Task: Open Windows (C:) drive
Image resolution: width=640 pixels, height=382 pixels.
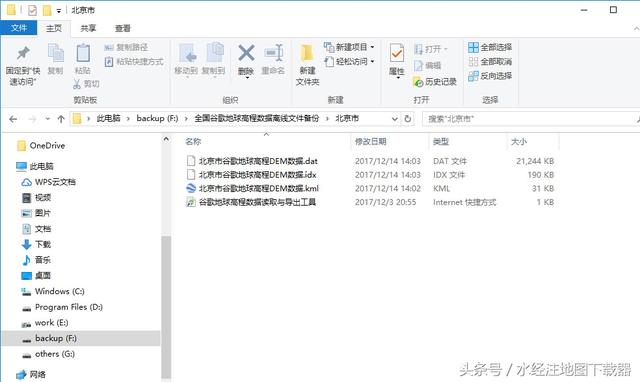Action: [x=53, y=291]
